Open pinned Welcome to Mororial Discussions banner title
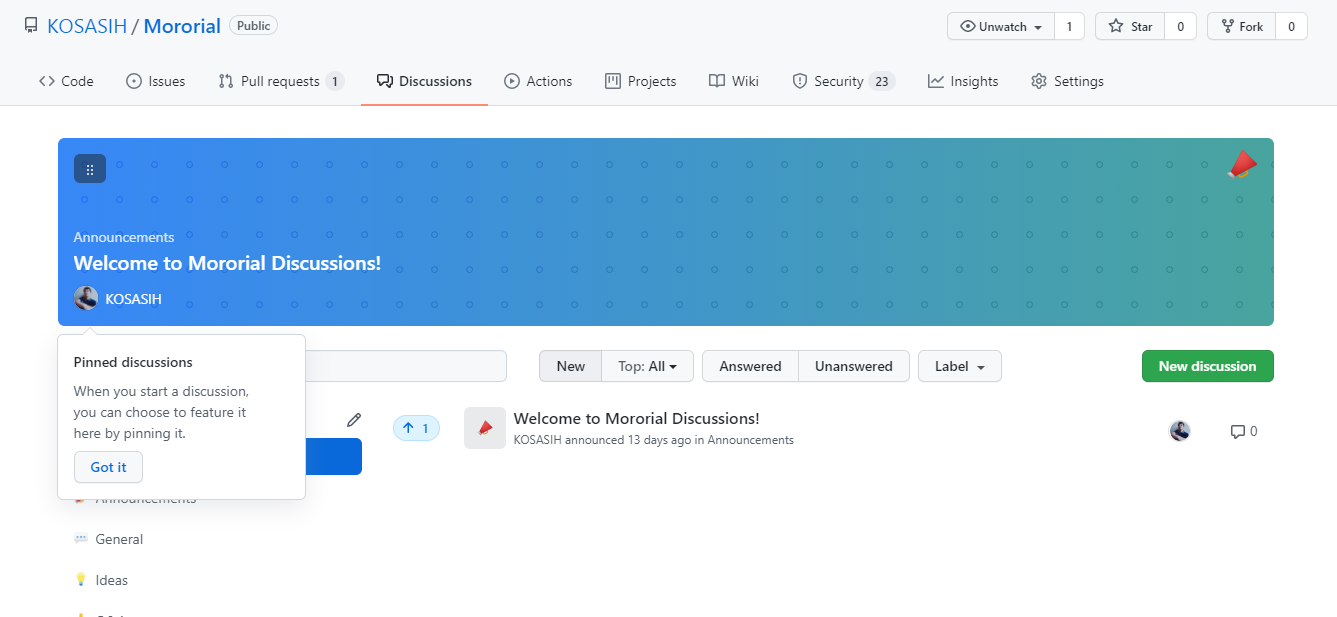The image size is (1337, 617). pos(227,264)
